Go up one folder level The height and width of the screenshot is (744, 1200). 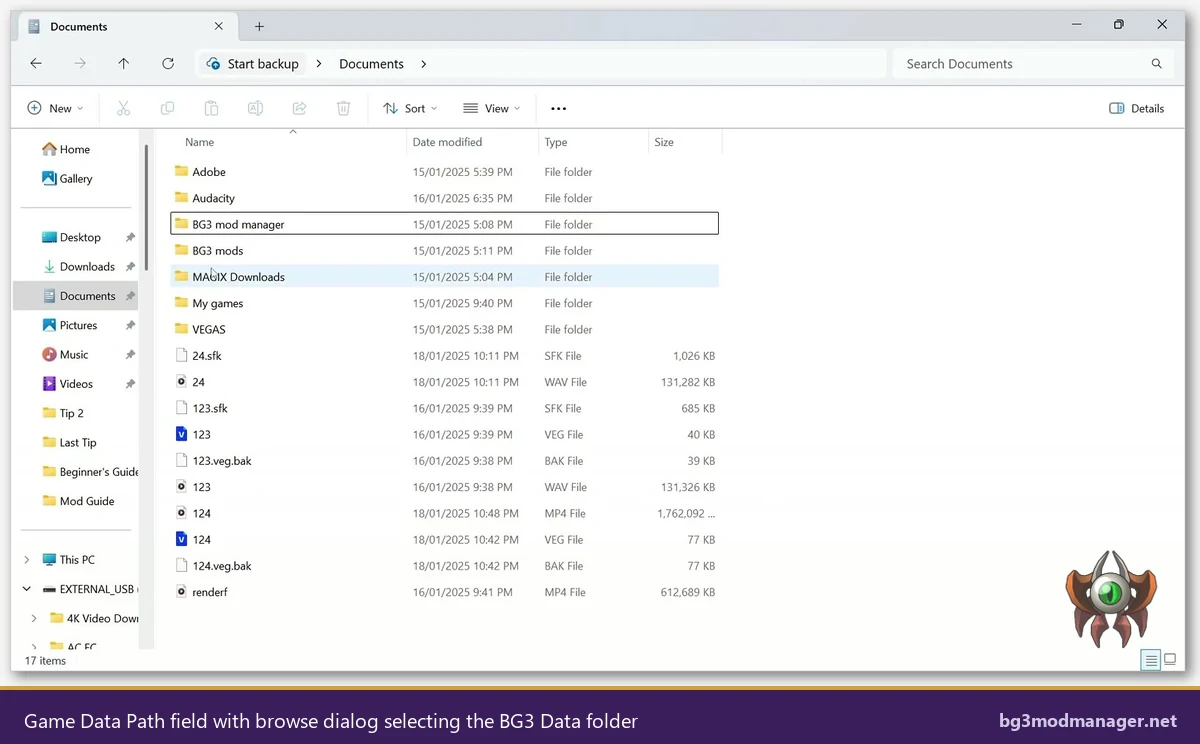[x=124, y=63]
